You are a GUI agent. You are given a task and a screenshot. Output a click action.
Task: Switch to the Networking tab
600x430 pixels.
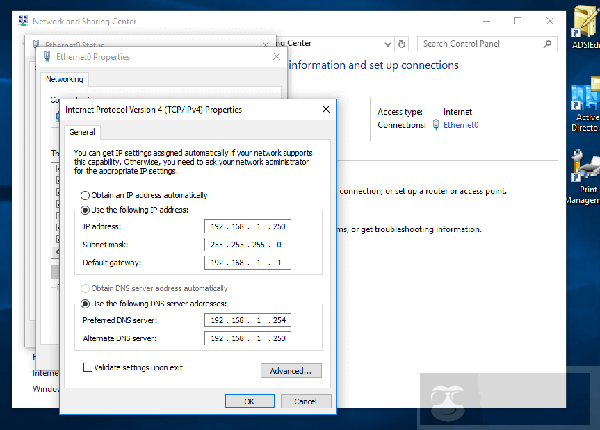pos(64,78)
